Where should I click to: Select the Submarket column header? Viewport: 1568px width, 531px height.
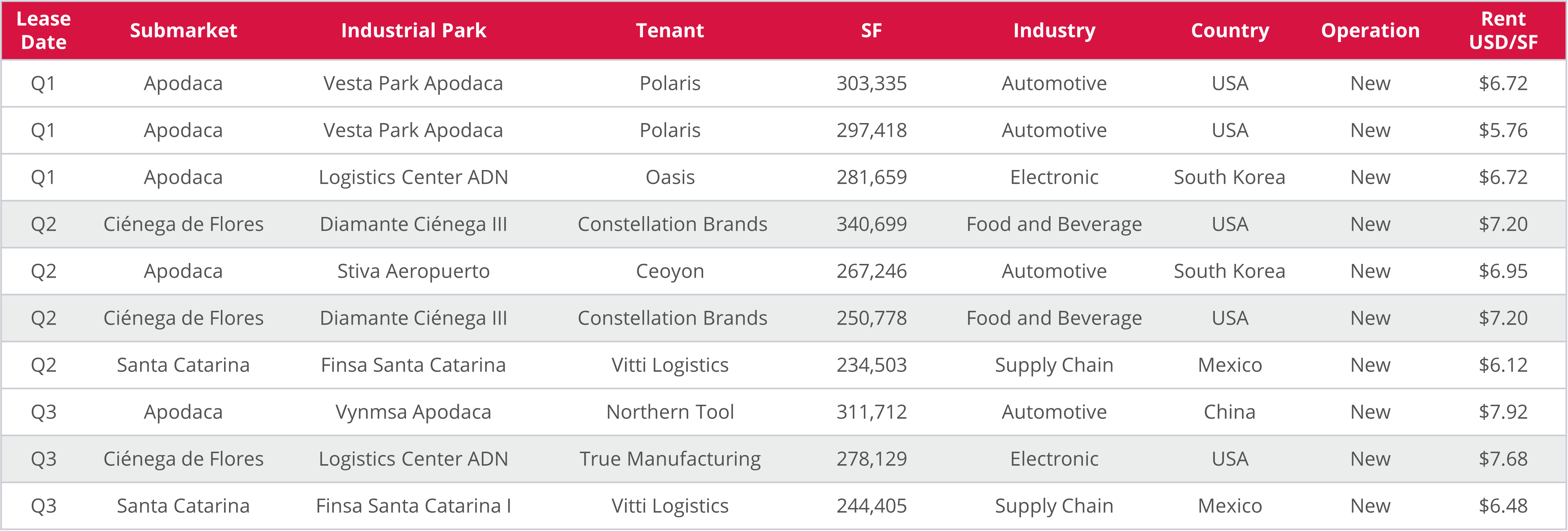183,31
